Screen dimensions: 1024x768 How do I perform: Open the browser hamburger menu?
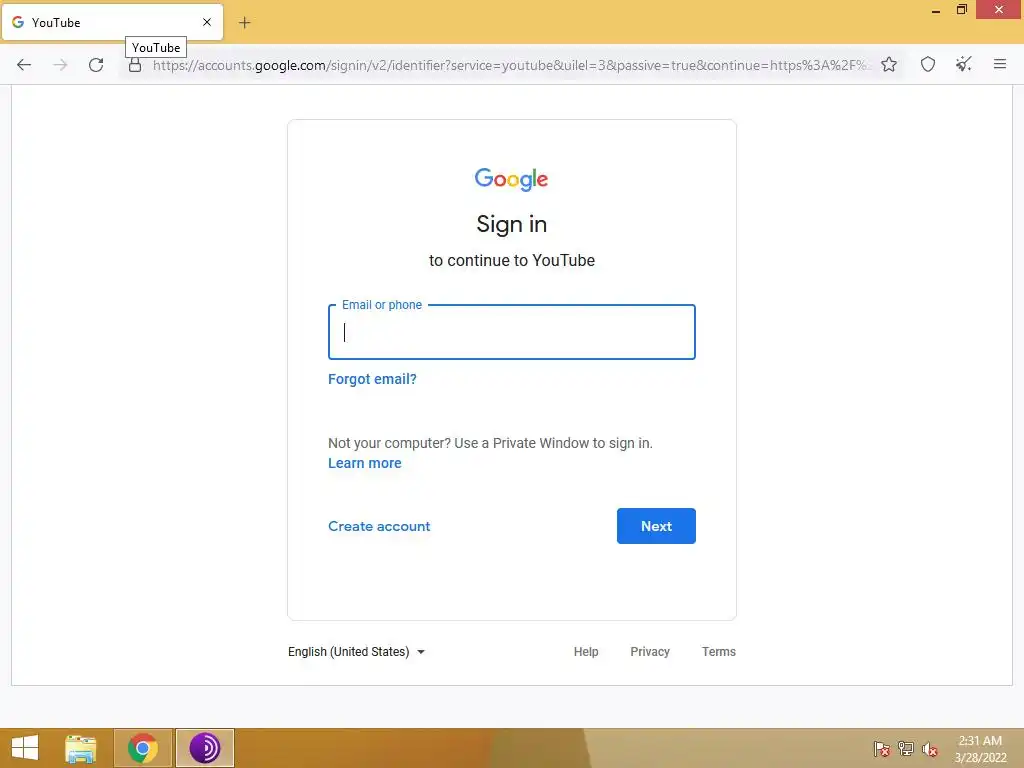tap(1000, 64)
